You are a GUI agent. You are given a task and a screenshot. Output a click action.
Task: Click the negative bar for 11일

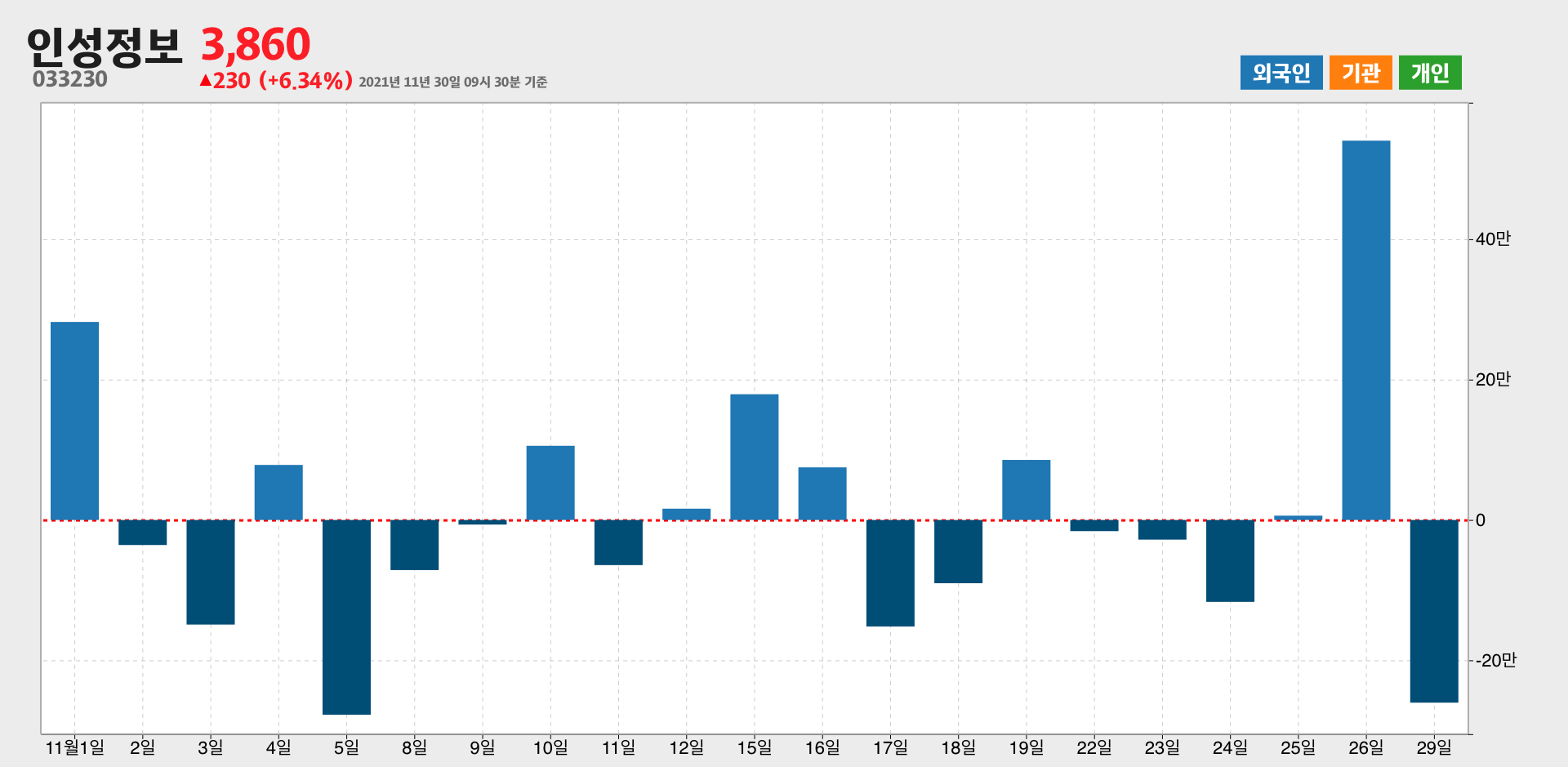tap(618, 542)
